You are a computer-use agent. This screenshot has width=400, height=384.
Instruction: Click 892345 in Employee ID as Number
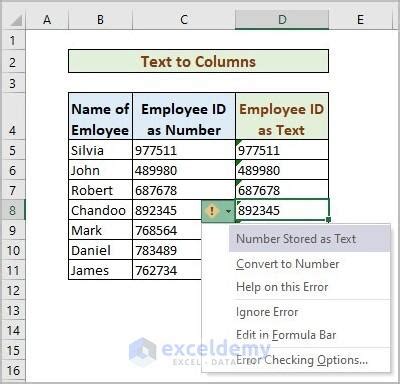click(167, 210)
